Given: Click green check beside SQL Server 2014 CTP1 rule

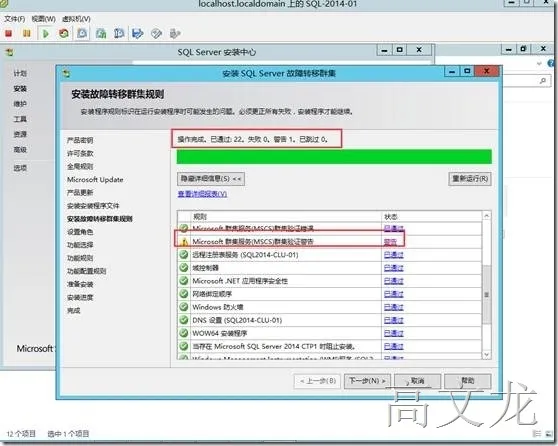Looking at the screenshot, I should click(184, 346).
